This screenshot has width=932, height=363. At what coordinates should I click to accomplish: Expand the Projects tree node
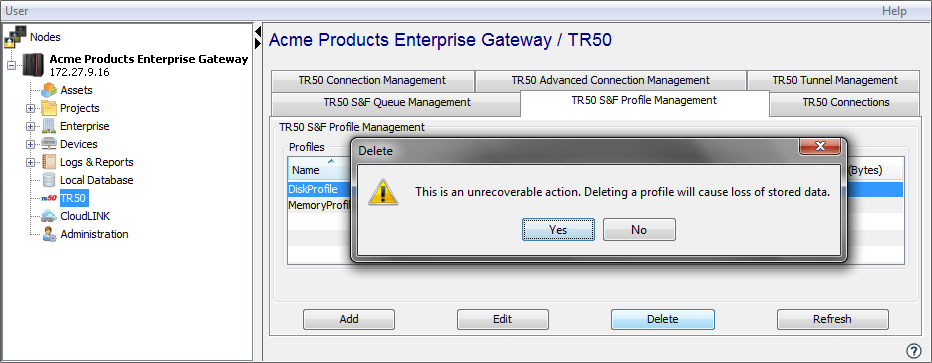coord(30,109)
